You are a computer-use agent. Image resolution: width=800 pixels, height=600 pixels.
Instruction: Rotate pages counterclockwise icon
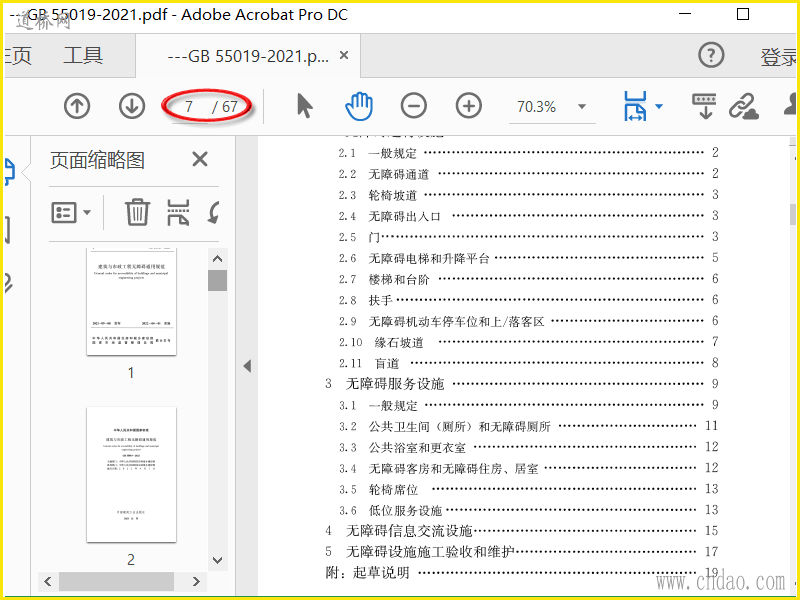coord(214,212)
